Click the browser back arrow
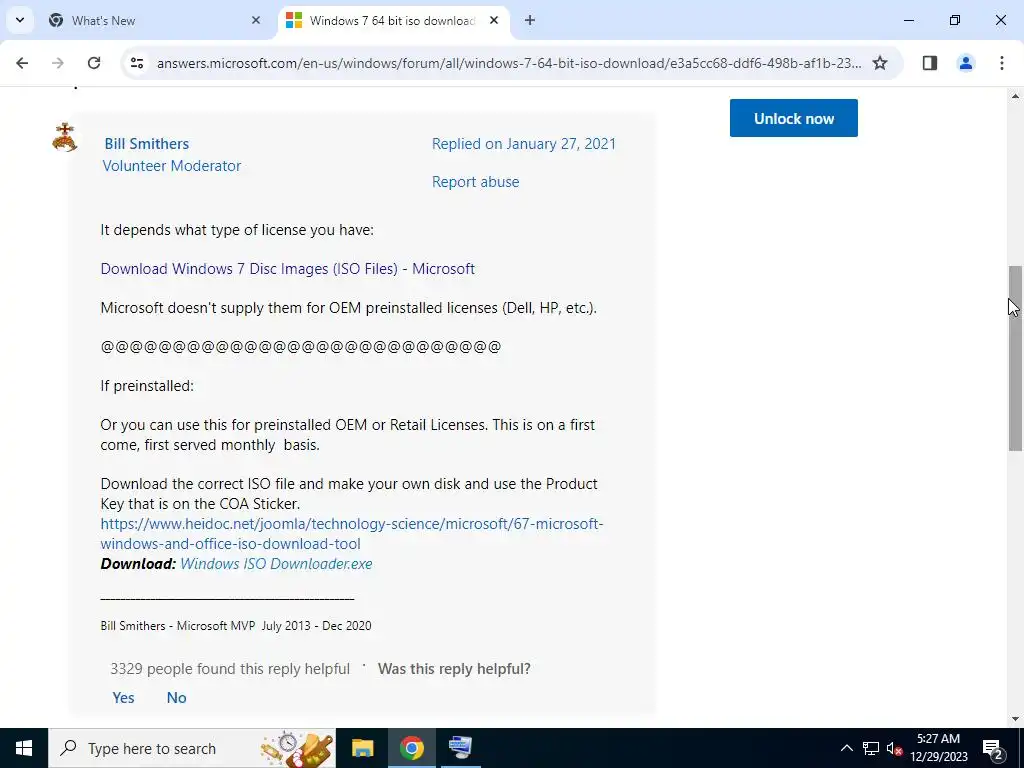The width and height of the screenshot is (1024, 768). (x=22, y=63)
